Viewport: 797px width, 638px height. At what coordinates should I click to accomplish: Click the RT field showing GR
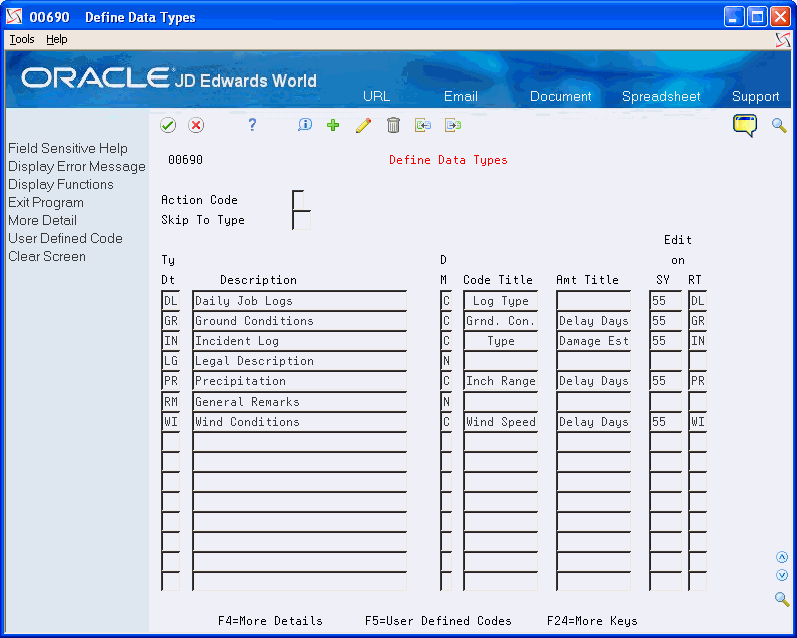(x=697, y=321)
